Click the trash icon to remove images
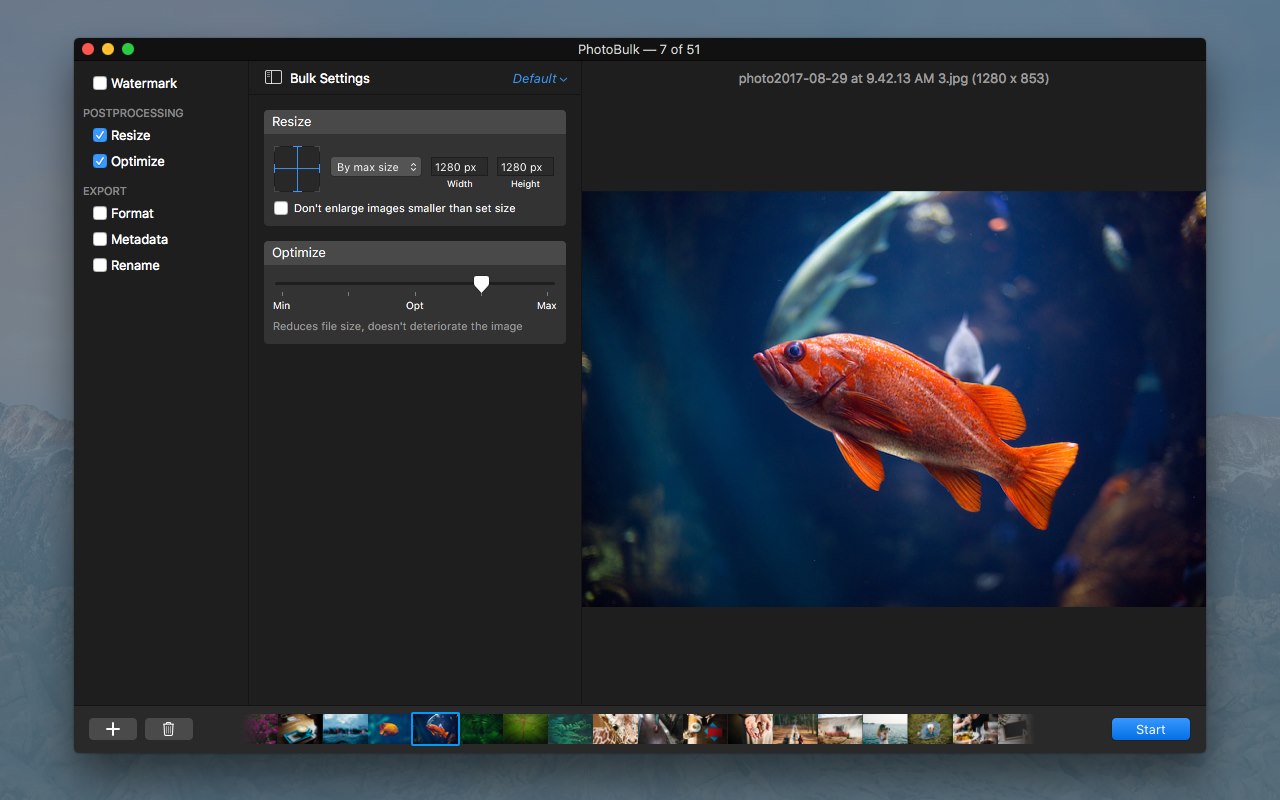The image size is (1280, 800). point(168,728)
